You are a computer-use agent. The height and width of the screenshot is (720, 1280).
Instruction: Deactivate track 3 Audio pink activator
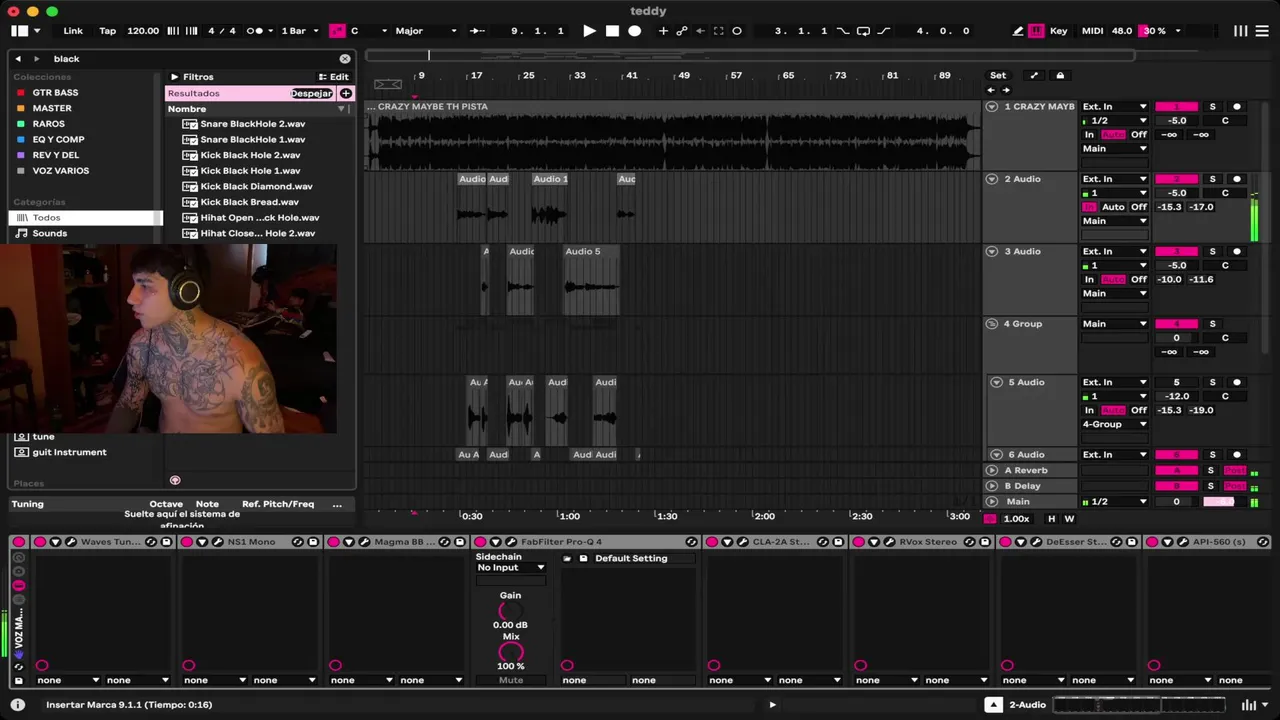point(1176,251)
